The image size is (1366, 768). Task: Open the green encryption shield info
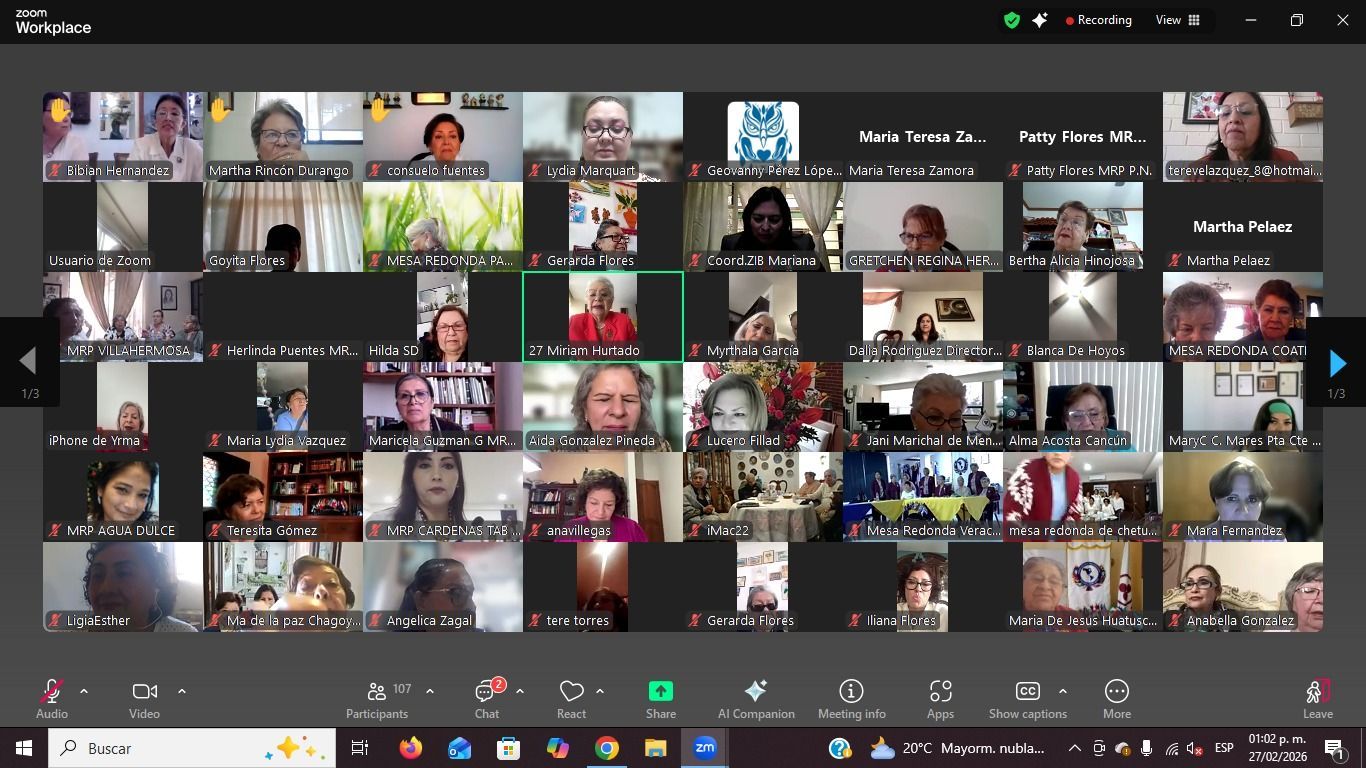(1012, 20)
